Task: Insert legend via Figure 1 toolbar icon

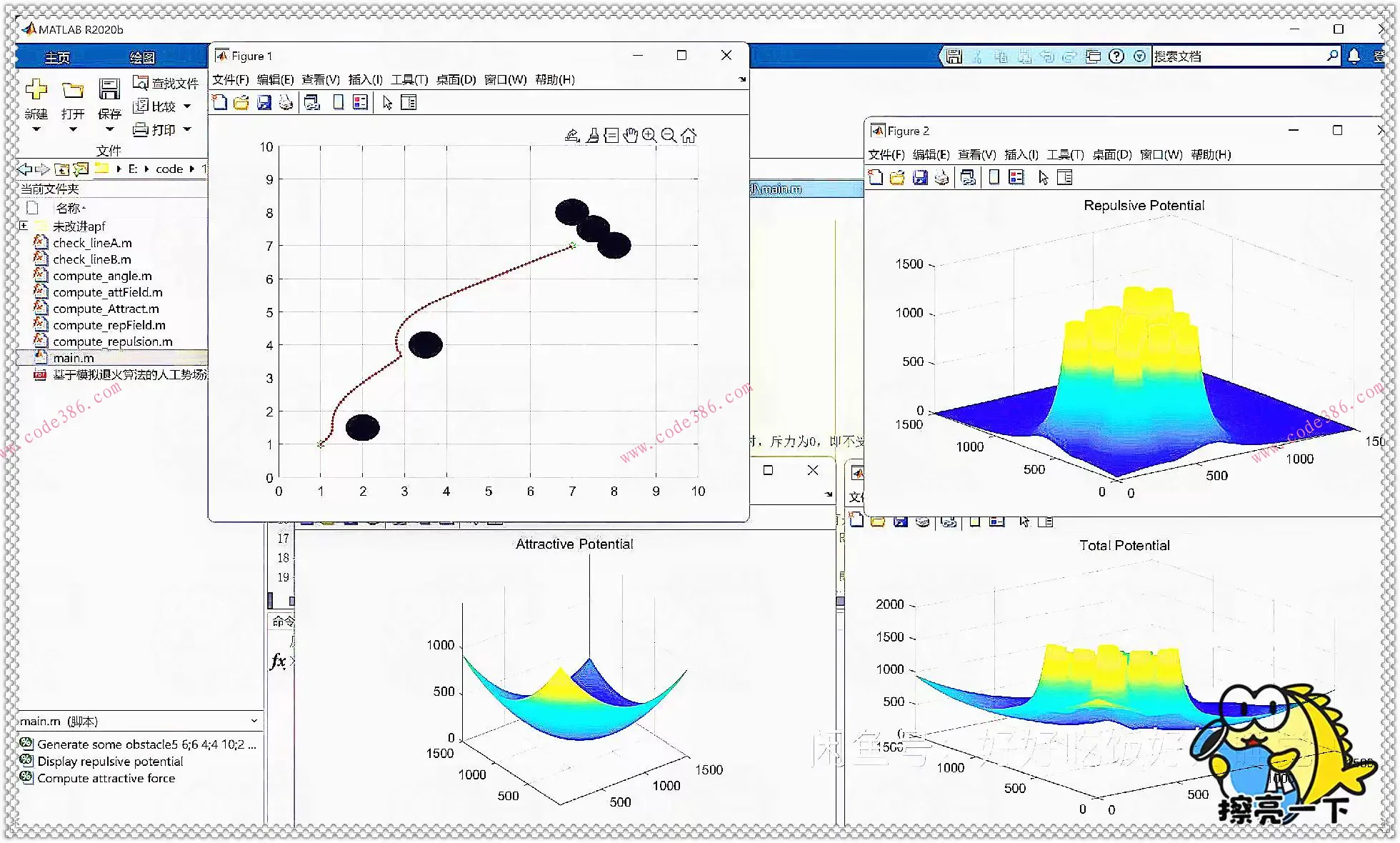Action: 361,103
